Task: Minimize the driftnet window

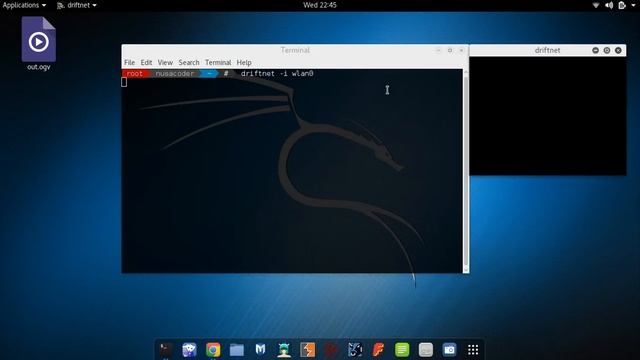Action: [596, 50]
